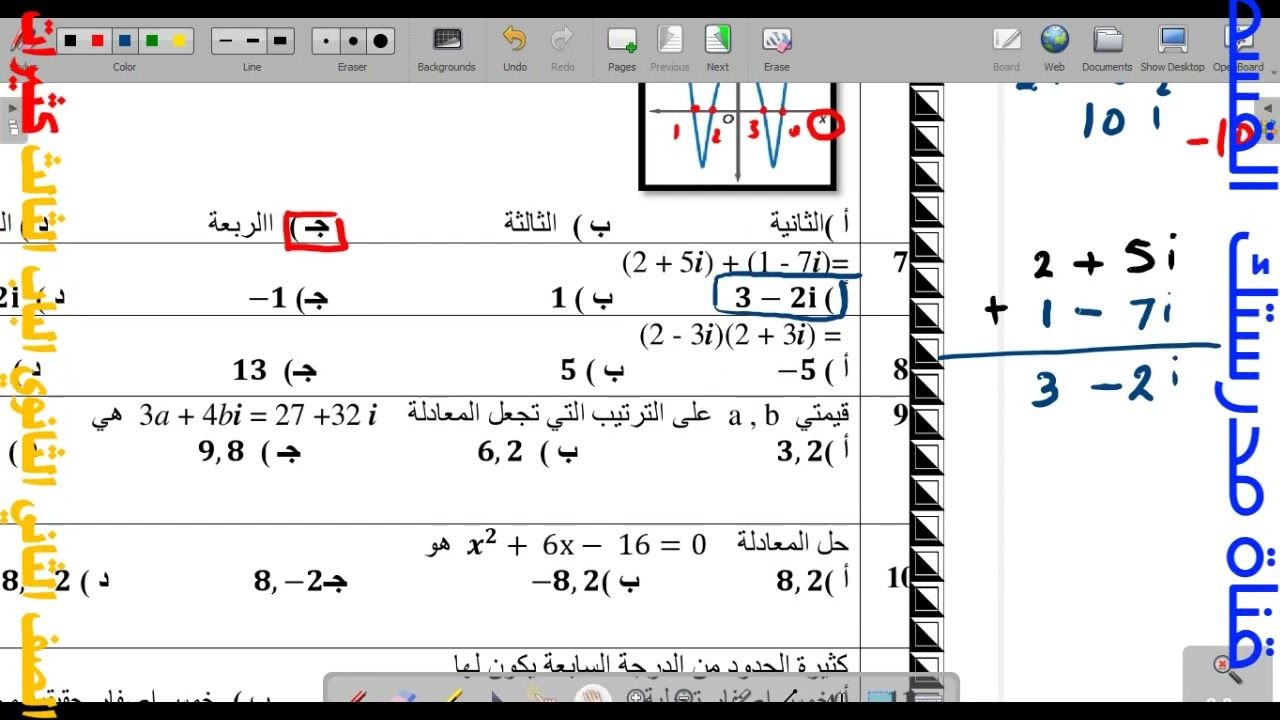Click the Erase page icon
This screenshot has width=1280, height=720.
(777, 48)
